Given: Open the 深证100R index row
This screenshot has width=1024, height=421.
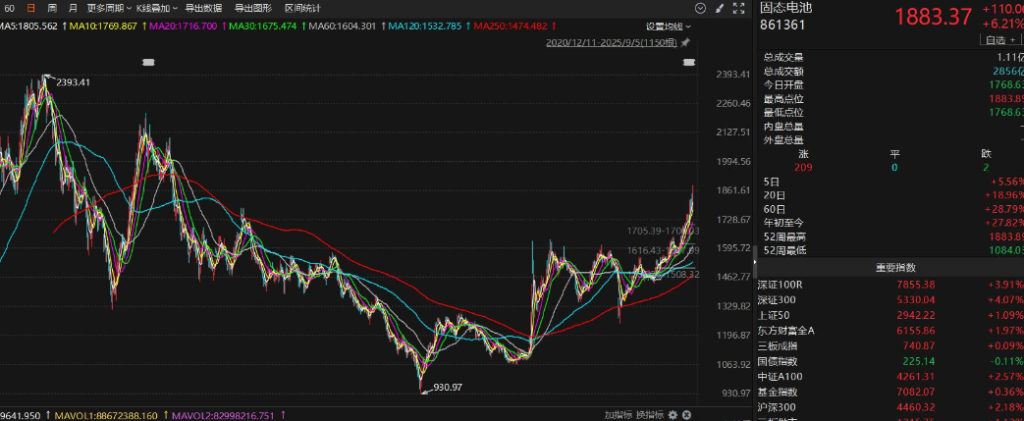Looking at the screenshot, I should (x=891, y=285).
